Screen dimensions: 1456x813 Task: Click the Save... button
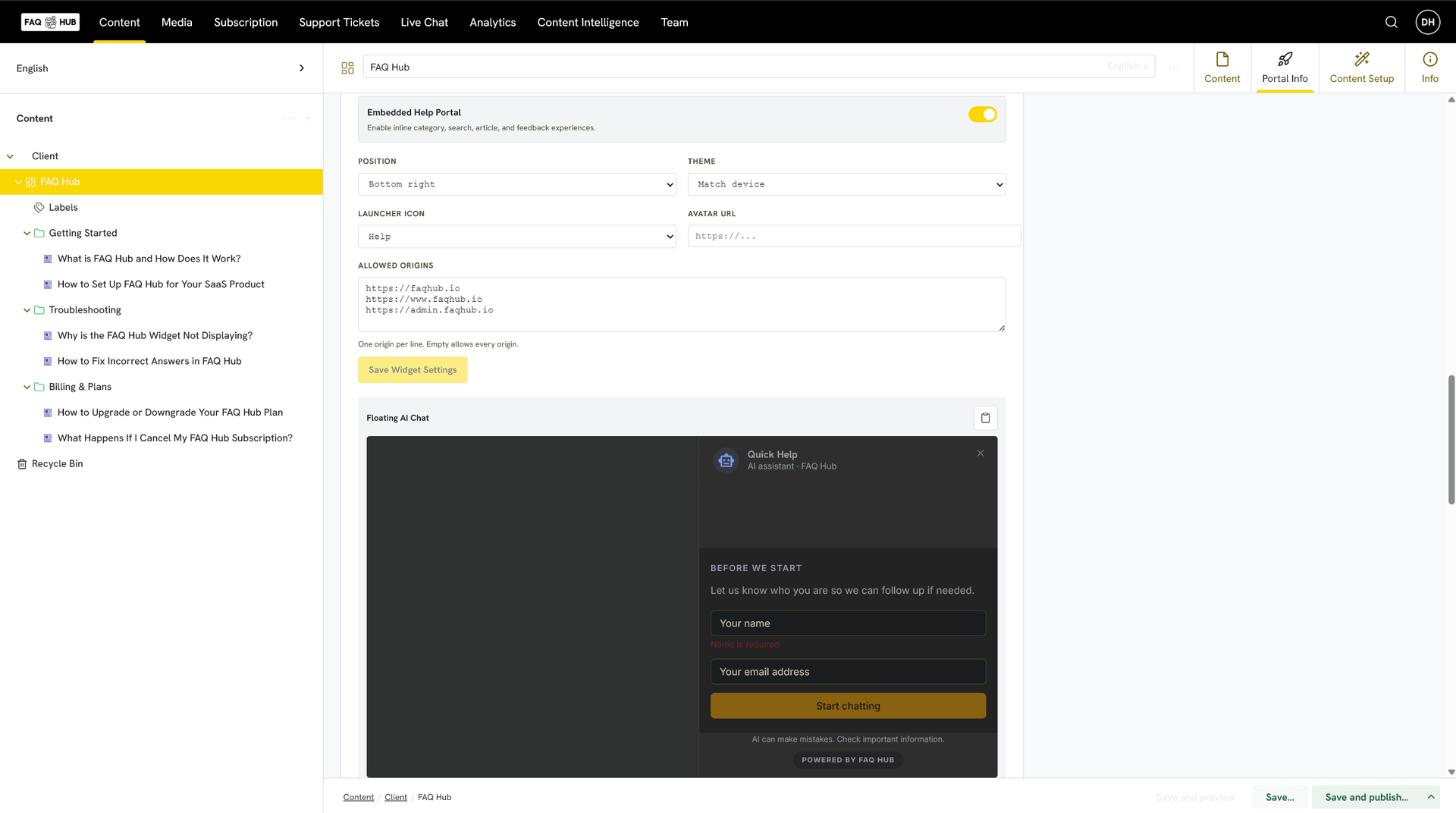point(1279,797)
